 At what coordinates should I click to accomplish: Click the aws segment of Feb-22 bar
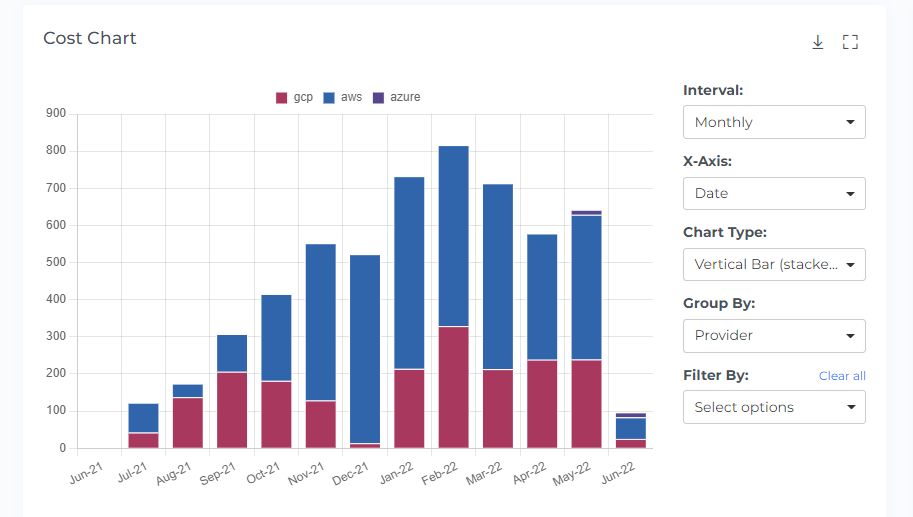pyautogui.click(x=453, y=236)
